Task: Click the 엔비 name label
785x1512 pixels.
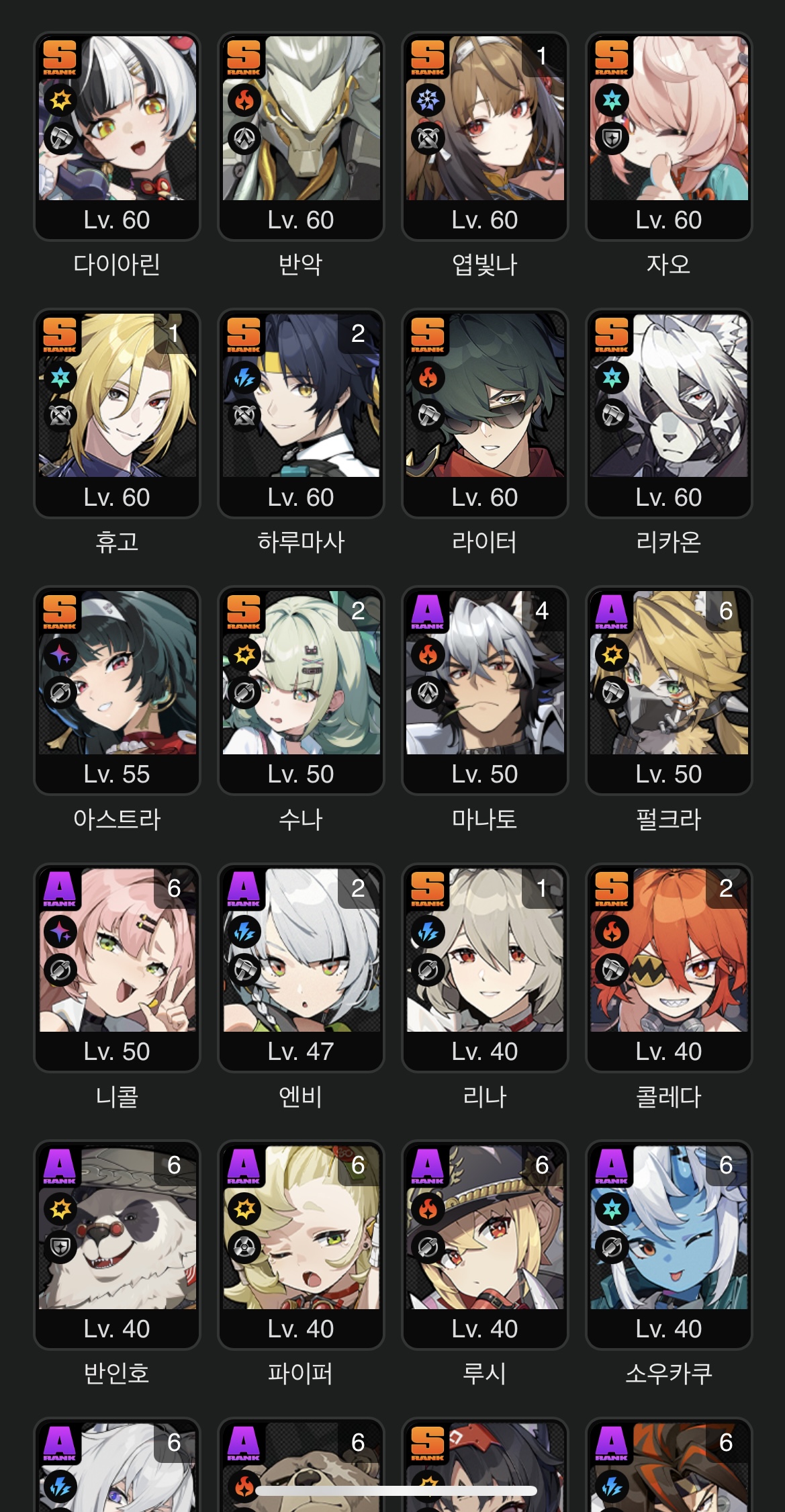Action: pyautogui.click(x=301, y=1096)
